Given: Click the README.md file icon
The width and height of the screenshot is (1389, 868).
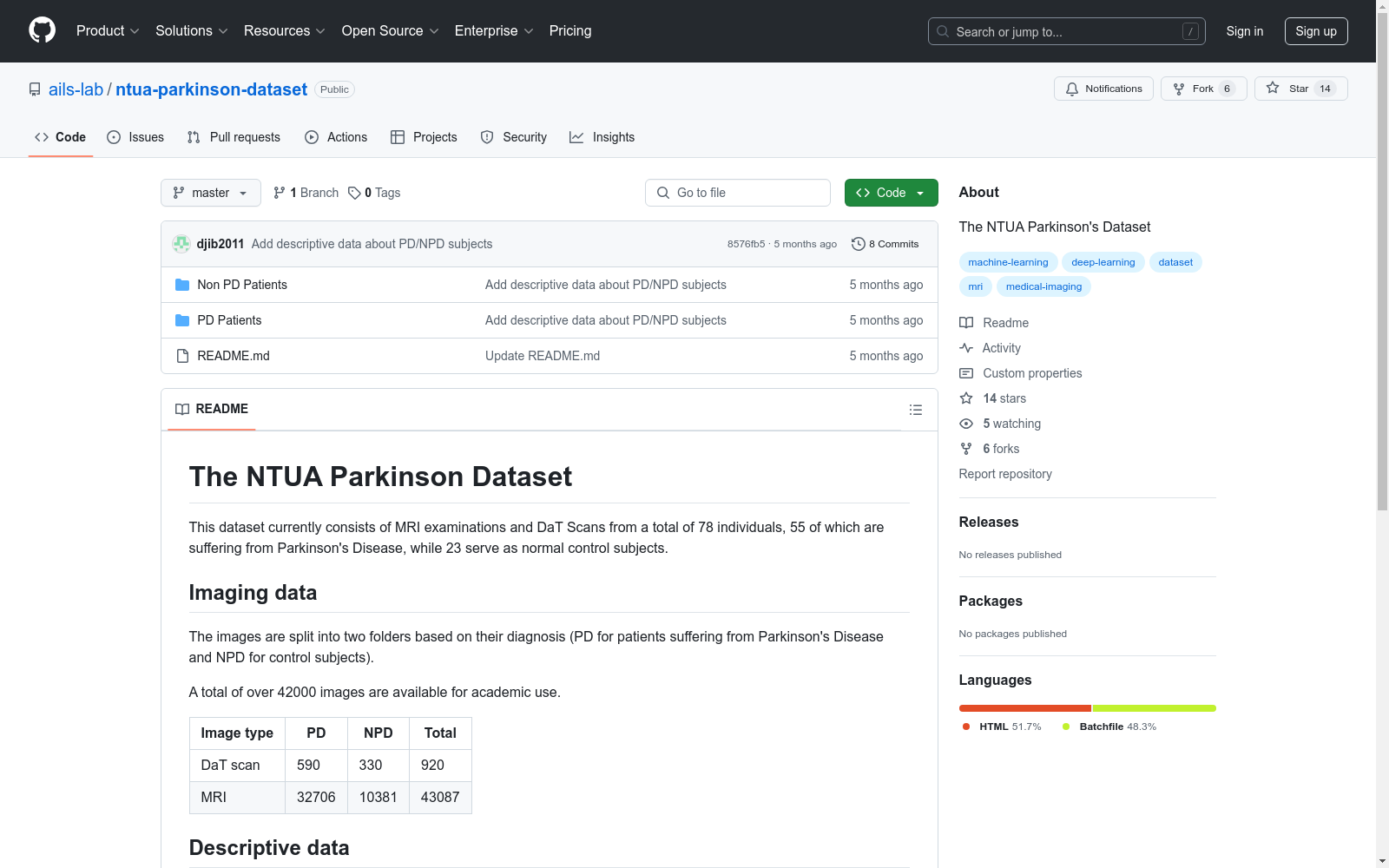Looking at the screenshot, I should pos(182,356).
